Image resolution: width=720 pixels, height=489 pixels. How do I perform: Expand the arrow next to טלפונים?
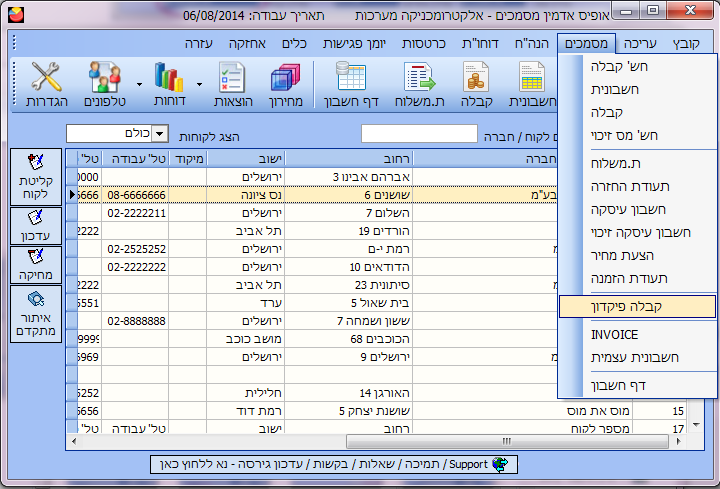(x=138, y=84)
